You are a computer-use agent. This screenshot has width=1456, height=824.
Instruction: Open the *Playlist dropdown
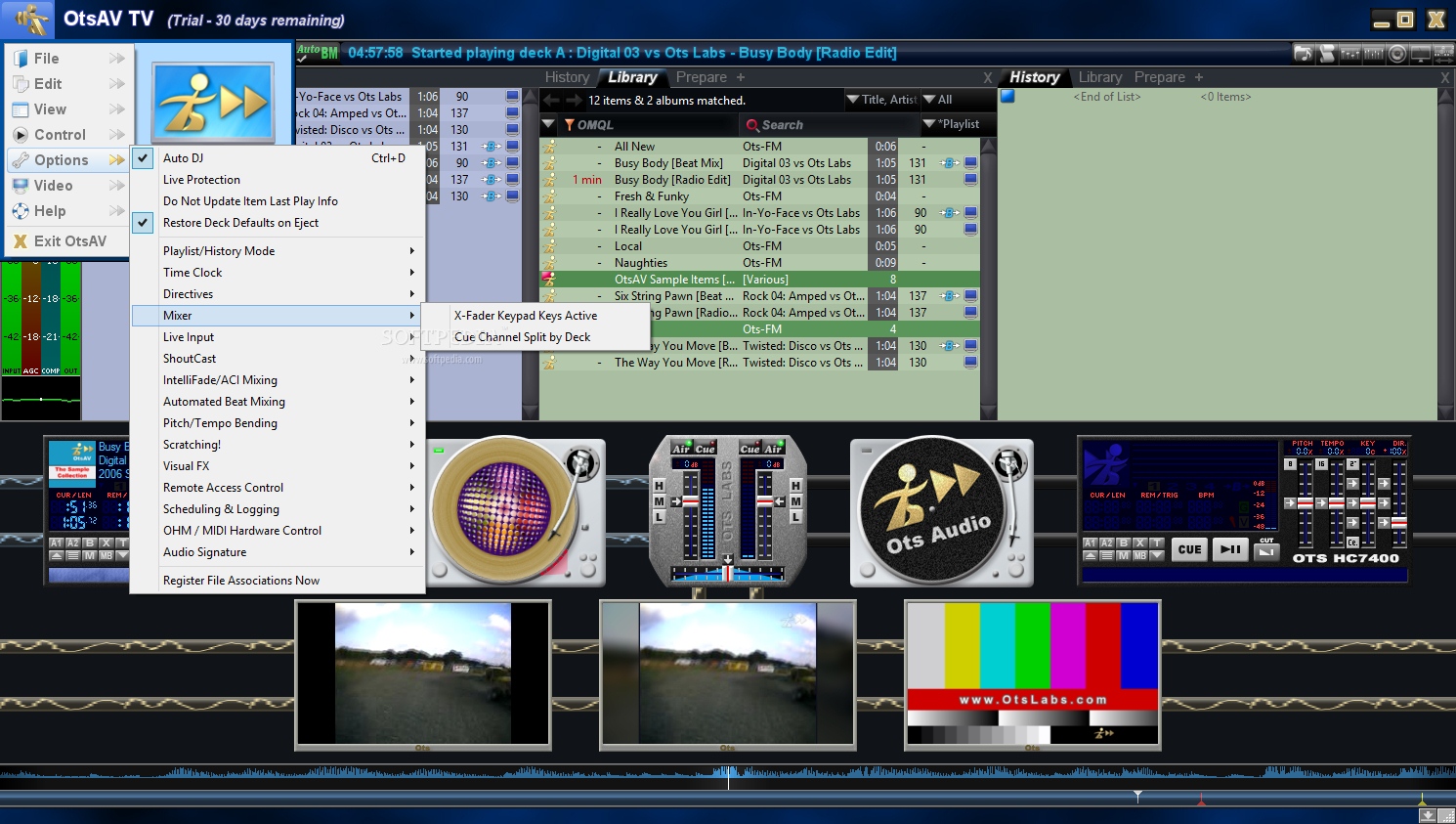pyautogui.click(x=957, y=124)
